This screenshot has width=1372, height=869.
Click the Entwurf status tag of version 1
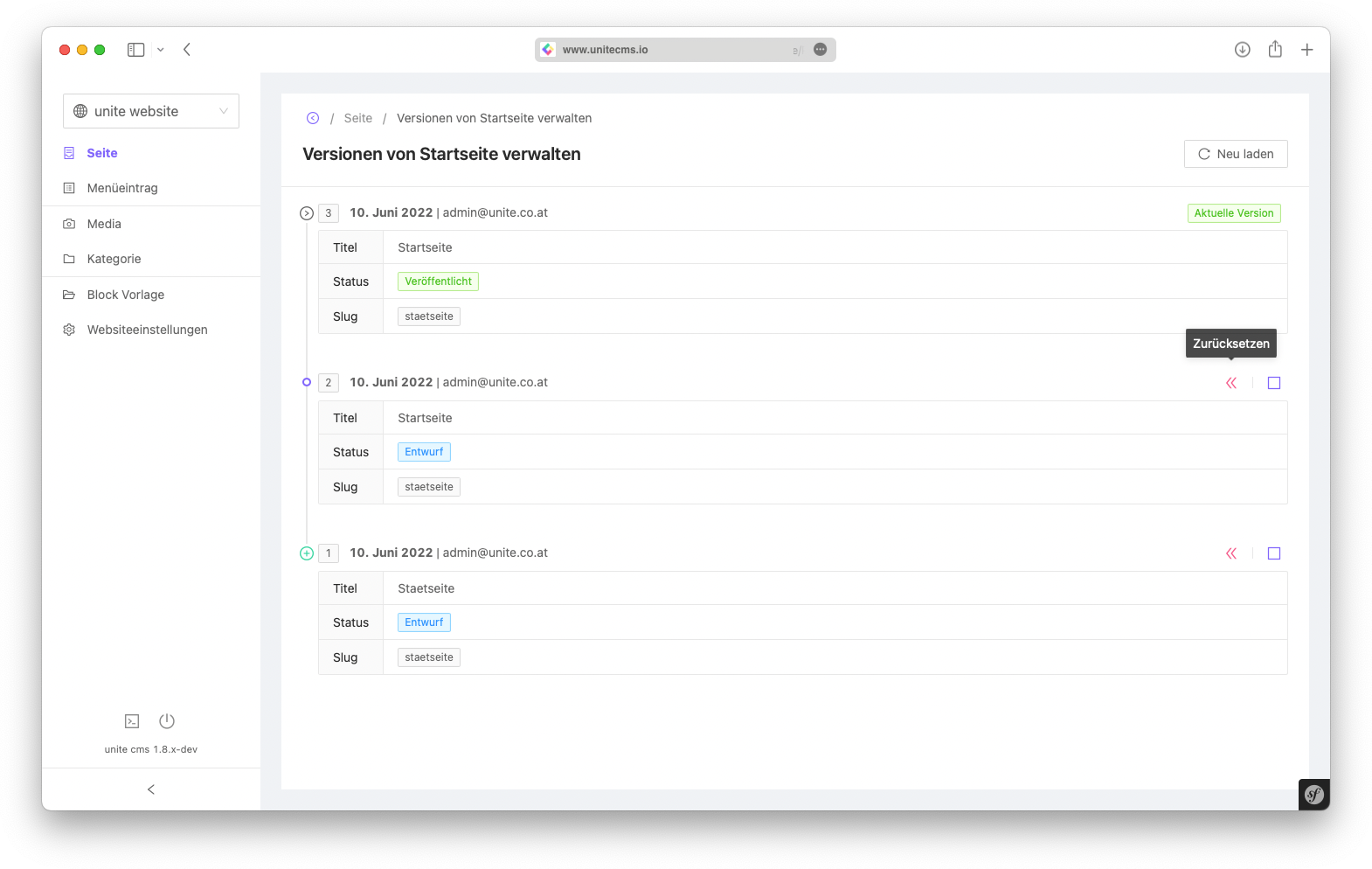click(x=424, y=622)
